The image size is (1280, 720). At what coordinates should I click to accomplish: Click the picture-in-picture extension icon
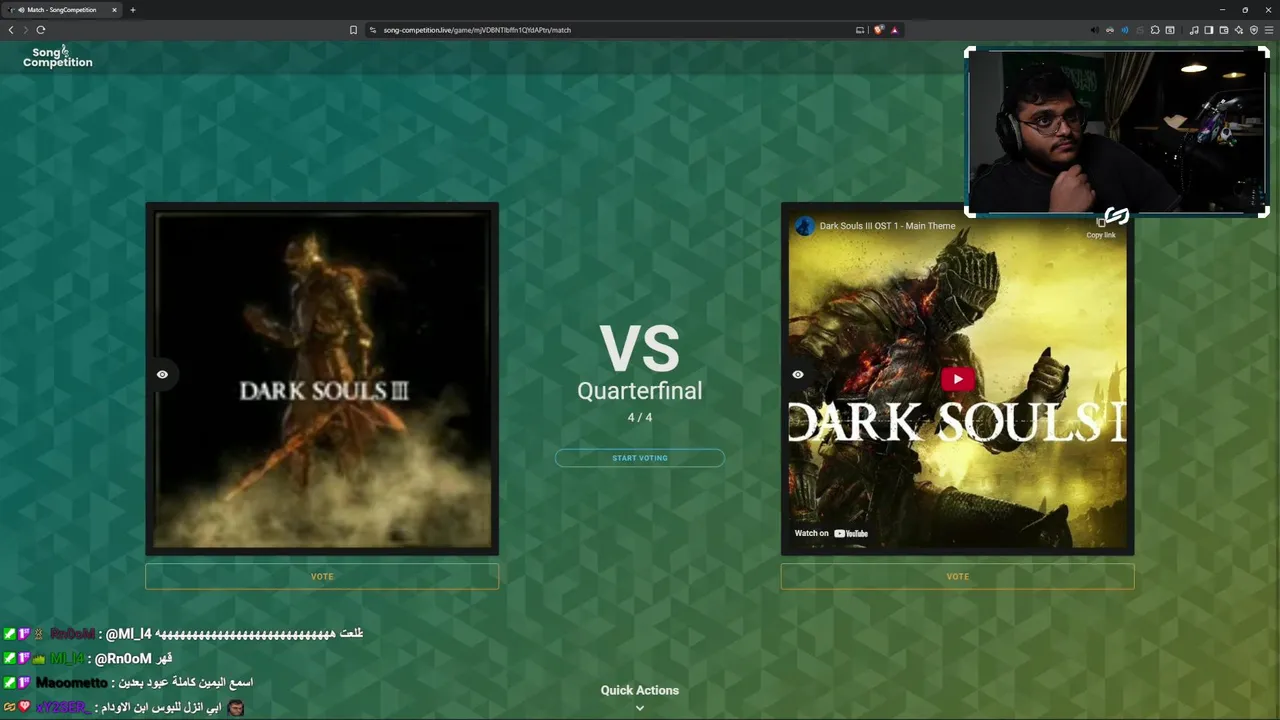click(x=1170, y=30)
